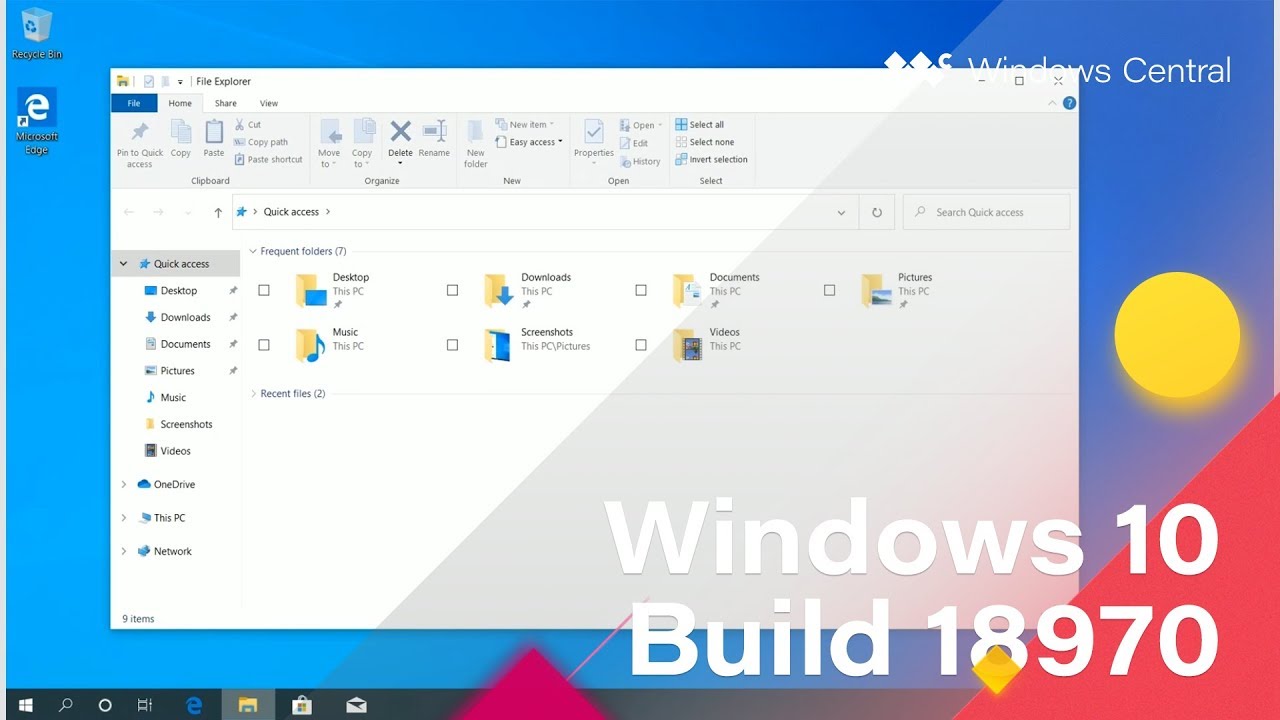The width and height of the screenshot is (1280, 720).
Task: Switch to the Share ribbon tab
Action: (226, 103)
